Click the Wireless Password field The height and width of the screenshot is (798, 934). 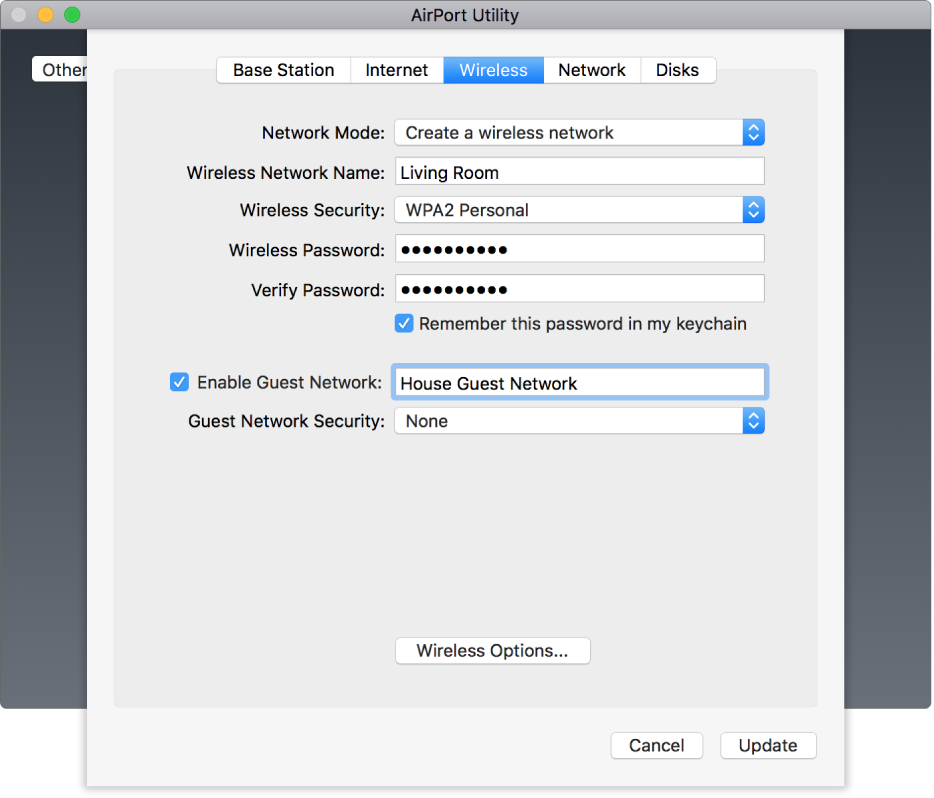tap(579, 249)
